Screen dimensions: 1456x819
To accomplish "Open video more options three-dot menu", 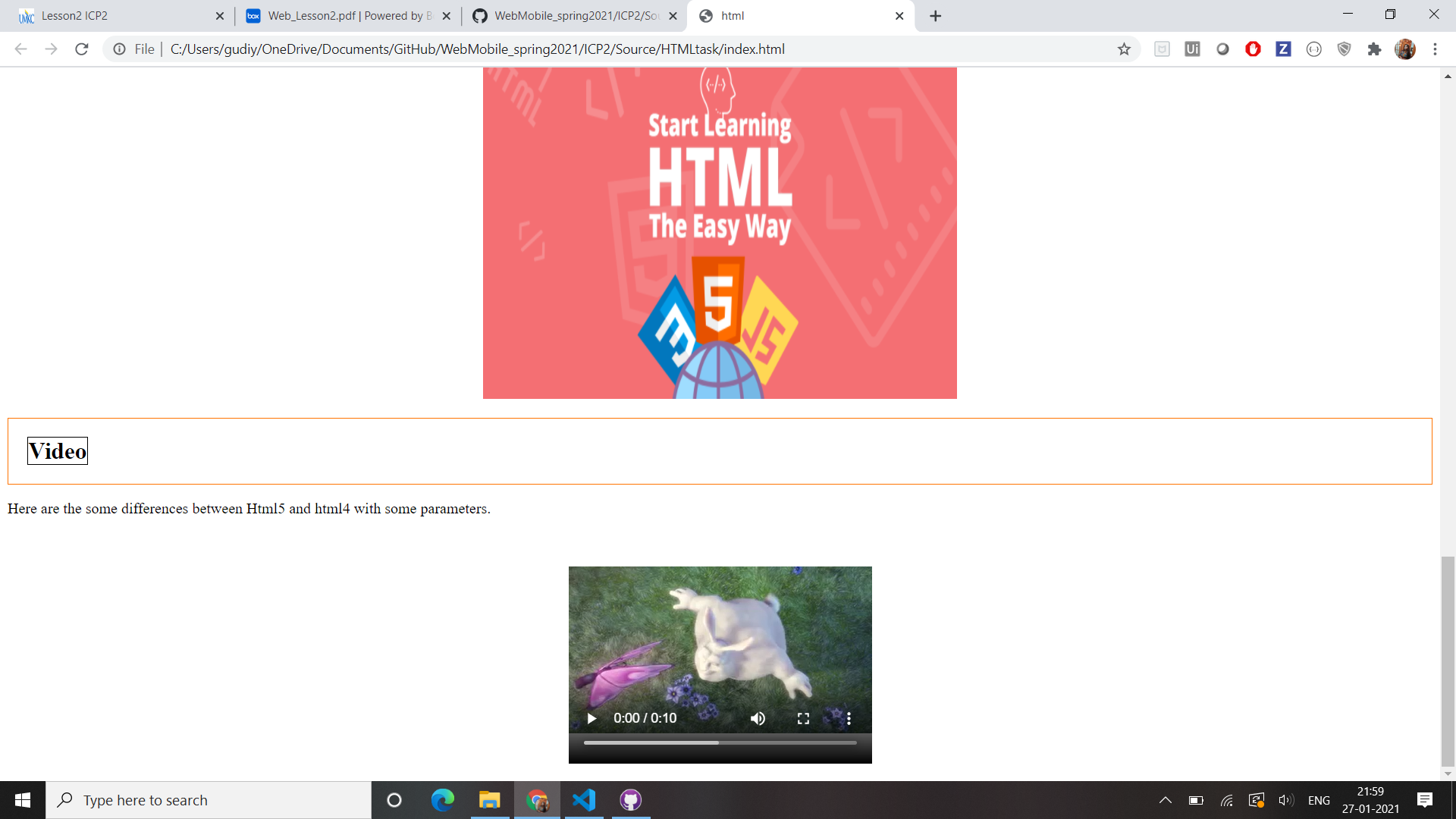I will (x=849, y=718).
